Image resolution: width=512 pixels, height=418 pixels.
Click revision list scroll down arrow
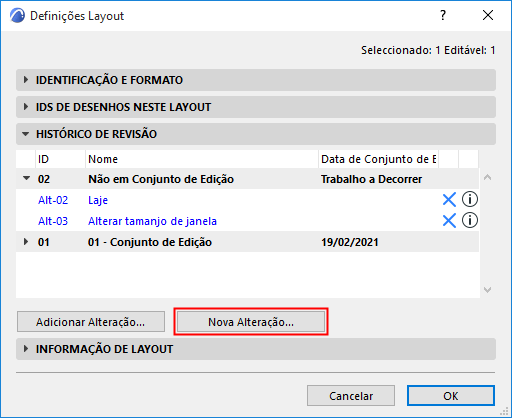tap(487, 290)
